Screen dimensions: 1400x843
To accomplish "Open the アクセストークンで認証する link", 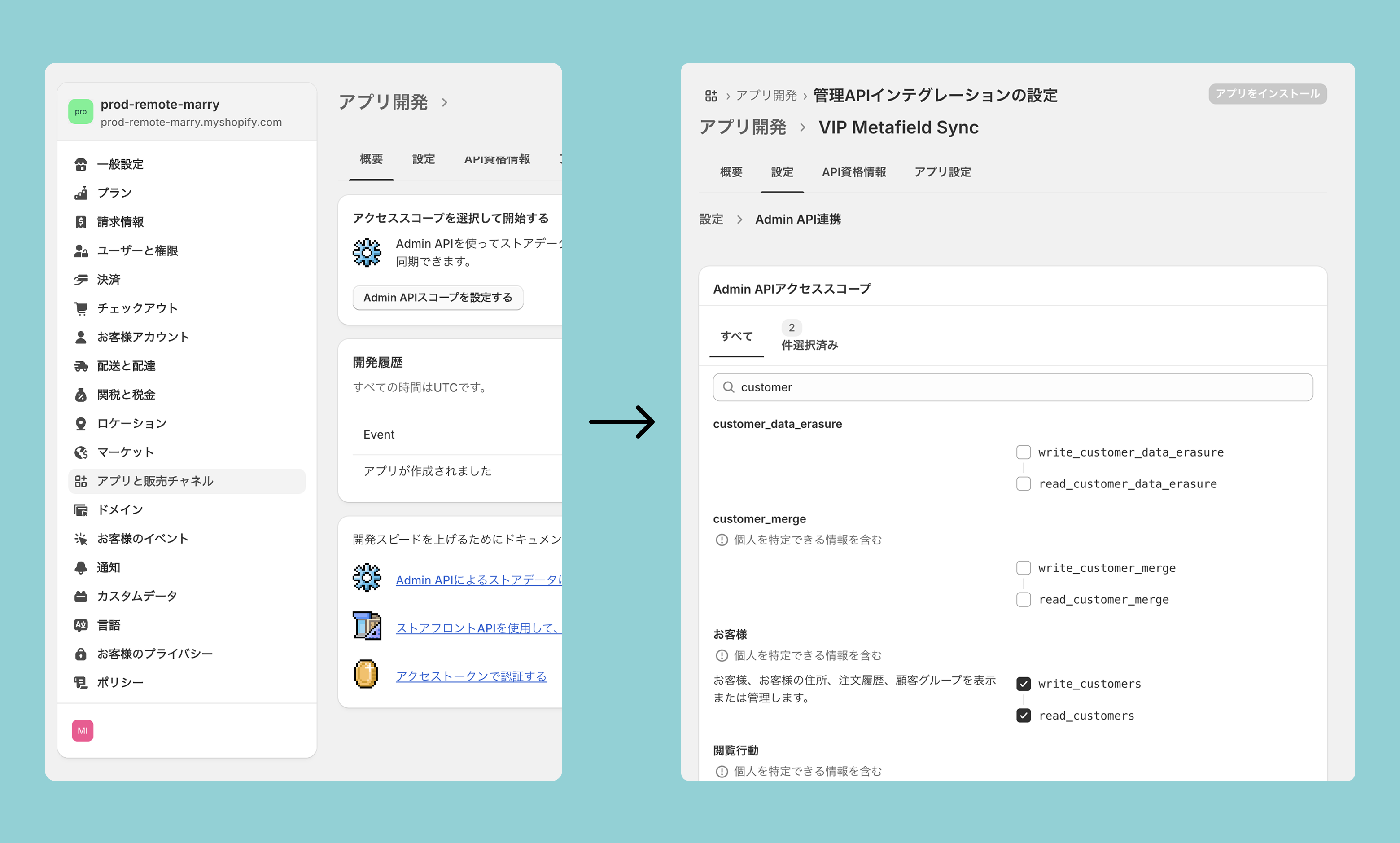I will 471,676.
